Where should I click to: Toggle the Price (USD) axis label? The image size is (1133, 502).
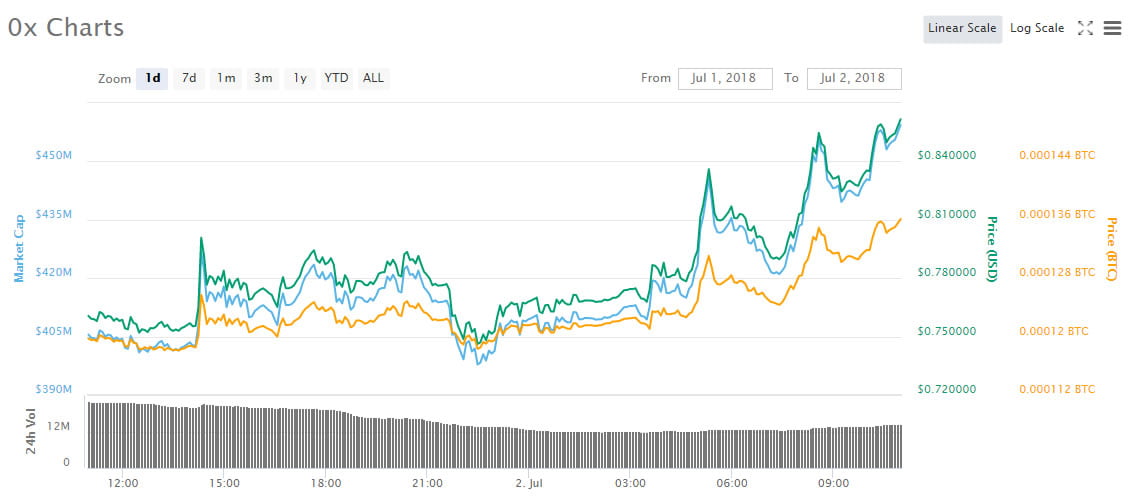992,248
